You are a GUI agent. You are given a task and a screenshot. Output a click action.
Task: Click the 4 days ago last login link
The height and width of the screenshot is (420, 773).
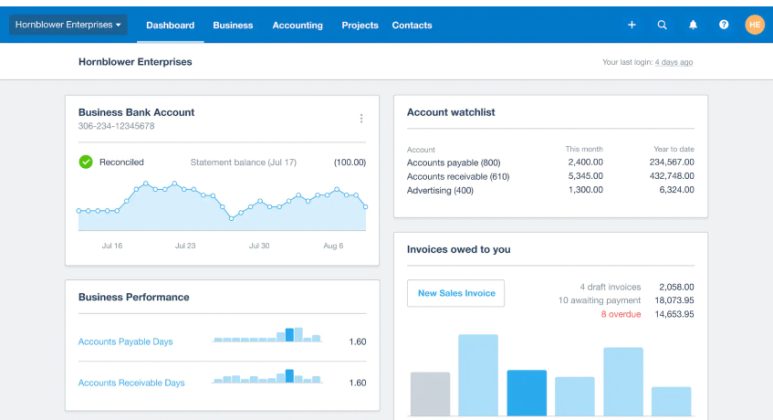point(673,62)
